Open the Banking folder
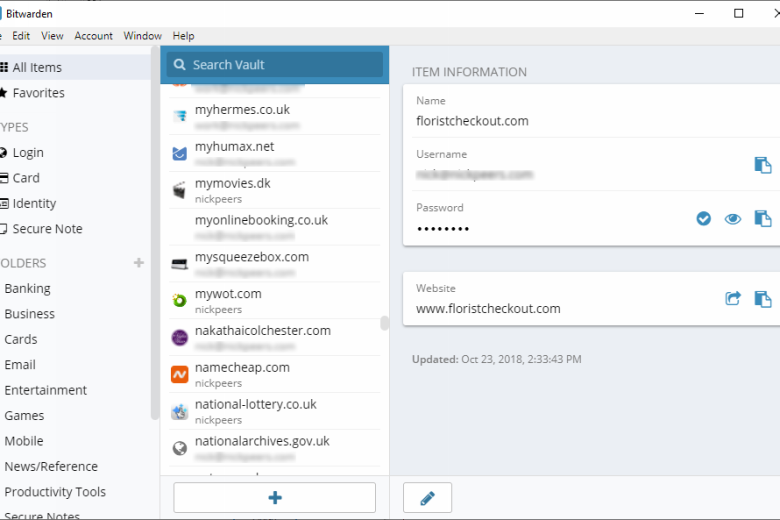This screenshot has width=780, height=520. 27,289
